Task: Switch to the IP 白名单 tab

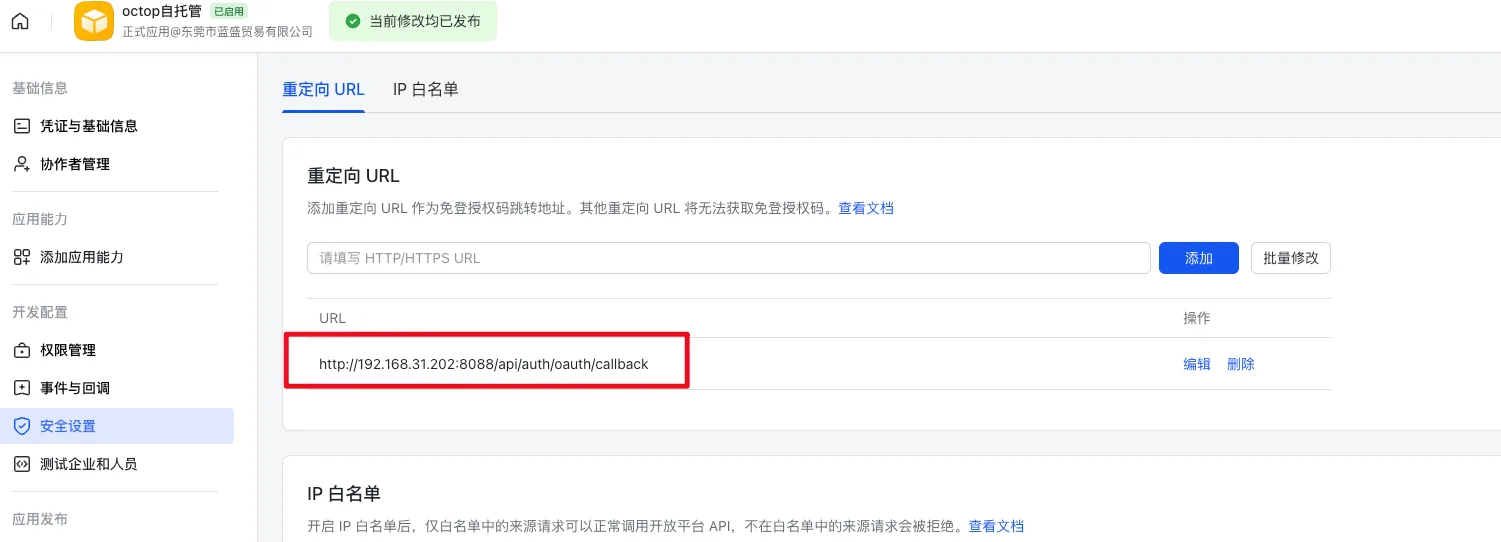Action: pos(425,89)
